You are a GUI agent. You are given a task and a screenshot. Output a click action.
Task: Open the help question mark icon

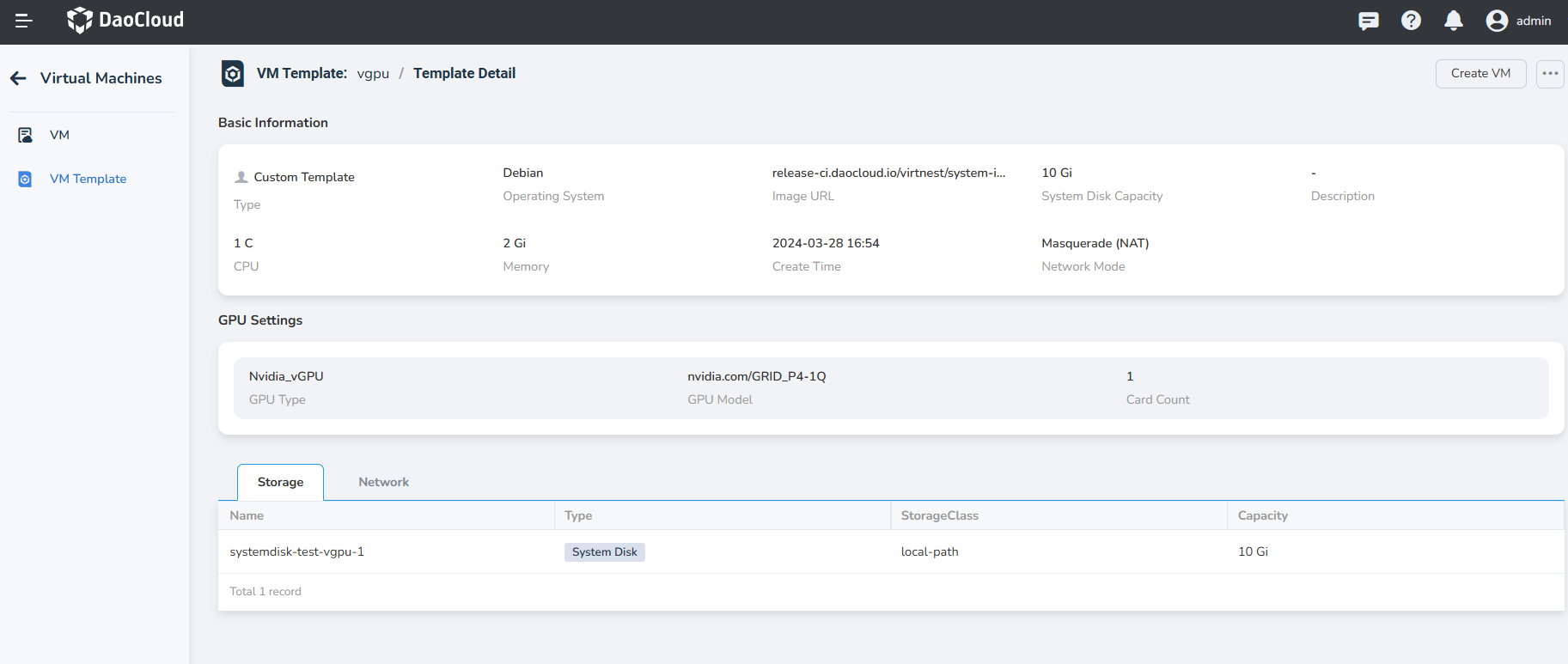[x=1411, y=21]
